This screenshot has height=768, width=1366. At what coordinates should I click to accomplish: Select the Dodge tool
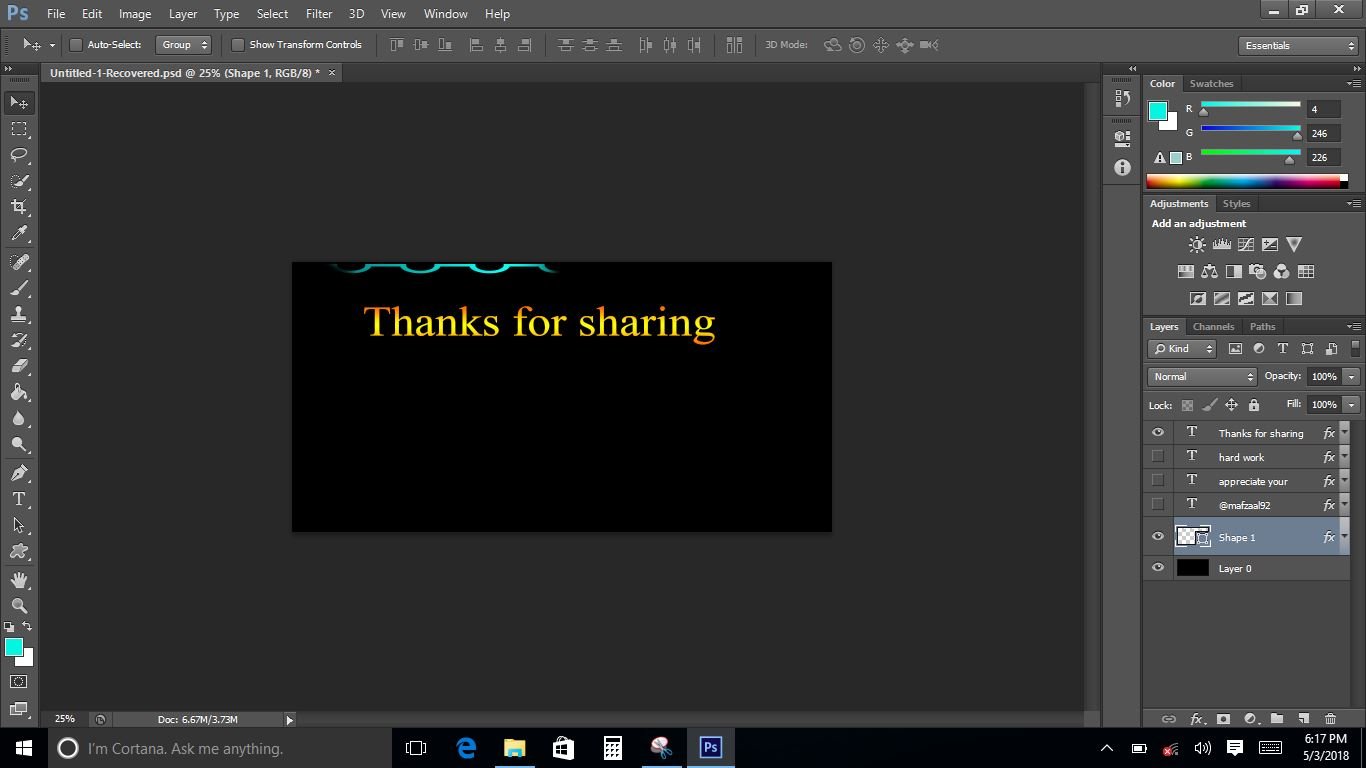click(19, 444)
